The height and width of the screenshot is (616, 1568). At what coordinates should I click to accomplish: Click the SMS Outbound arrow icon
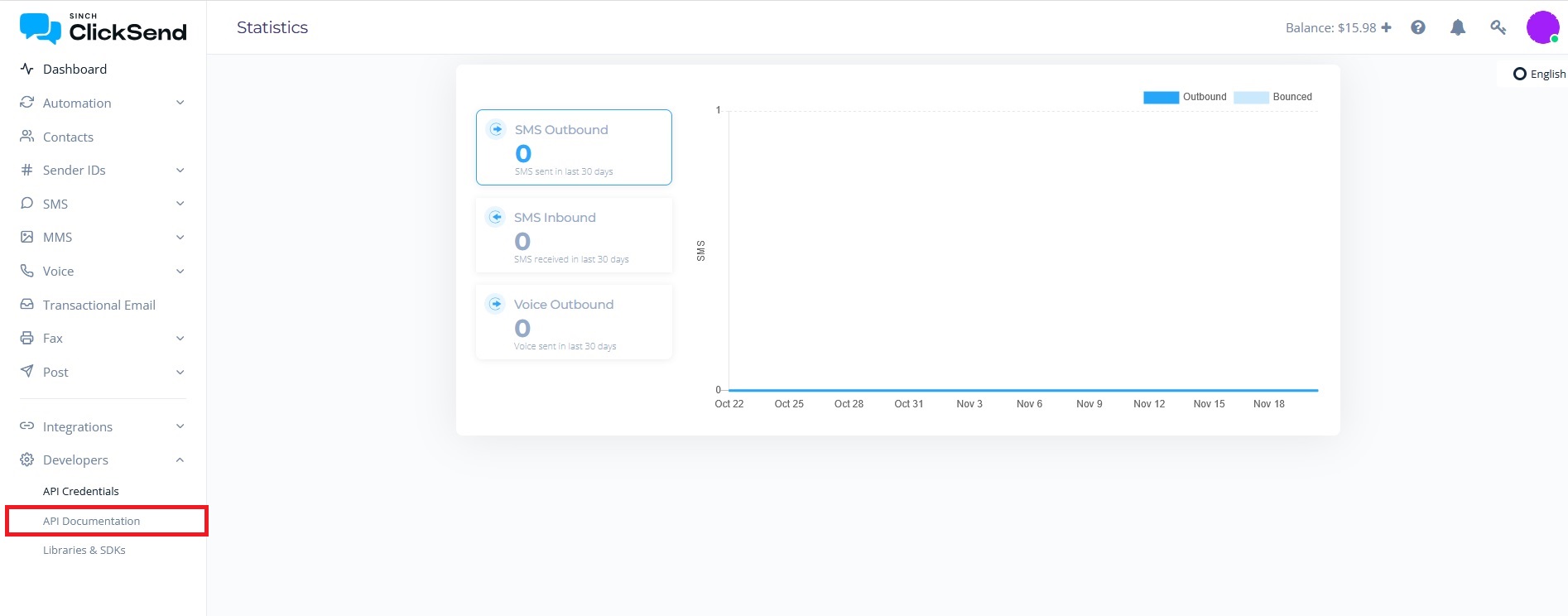[496, 129]
